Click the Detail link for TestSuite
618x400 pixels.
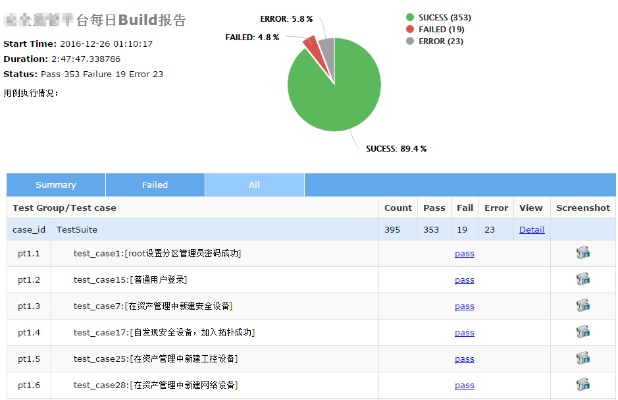pos(532,230)
